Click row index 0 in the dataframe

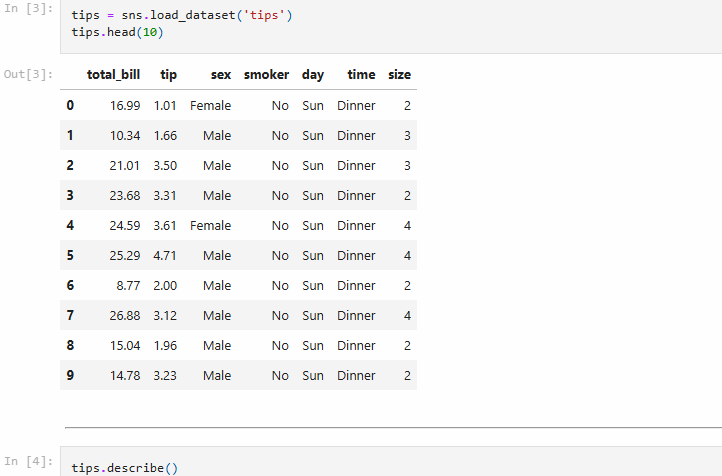point(70,105)
